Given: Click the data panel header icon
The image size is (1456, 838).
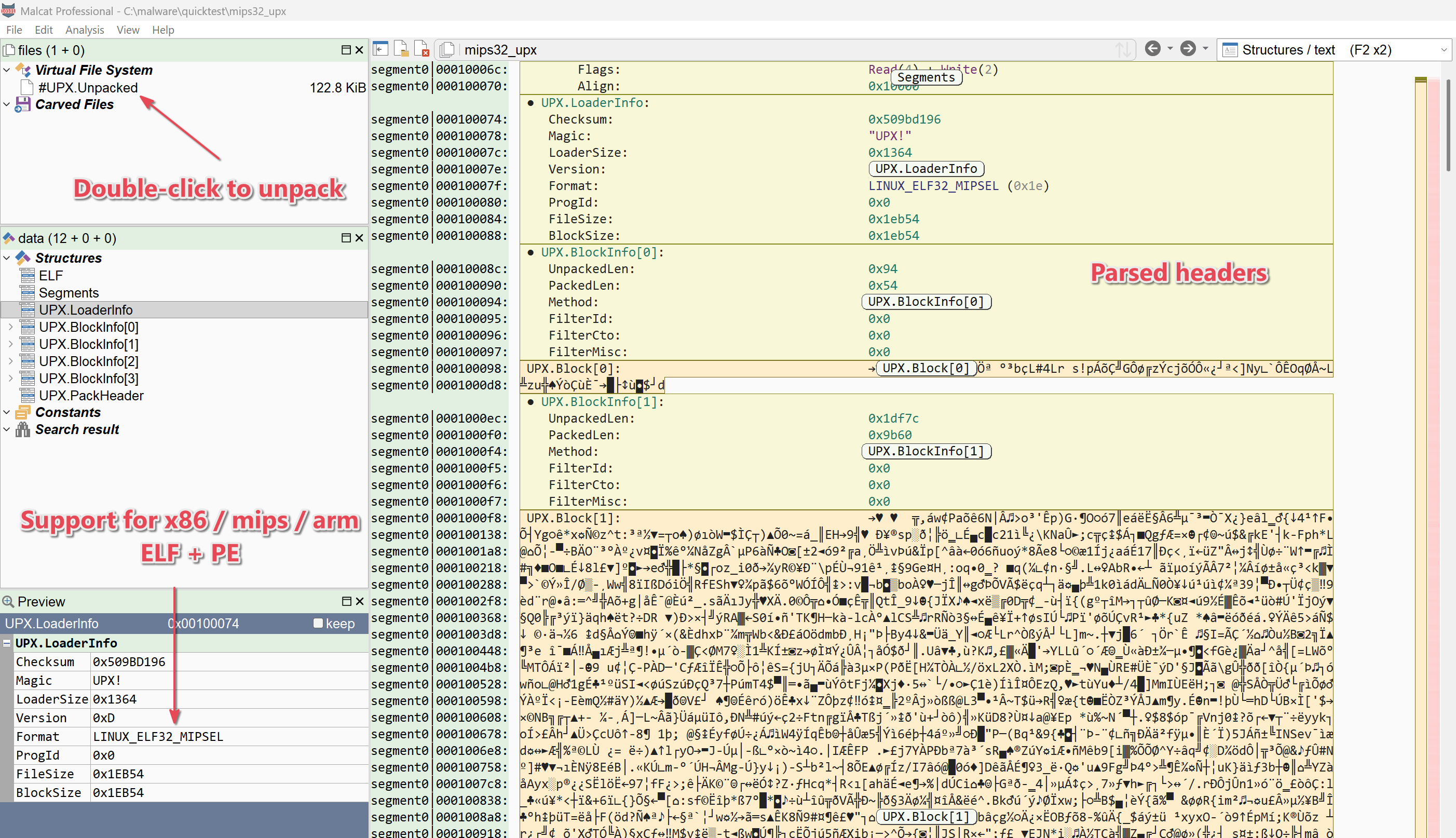Looking at the screenshot, I should point(9,238).
